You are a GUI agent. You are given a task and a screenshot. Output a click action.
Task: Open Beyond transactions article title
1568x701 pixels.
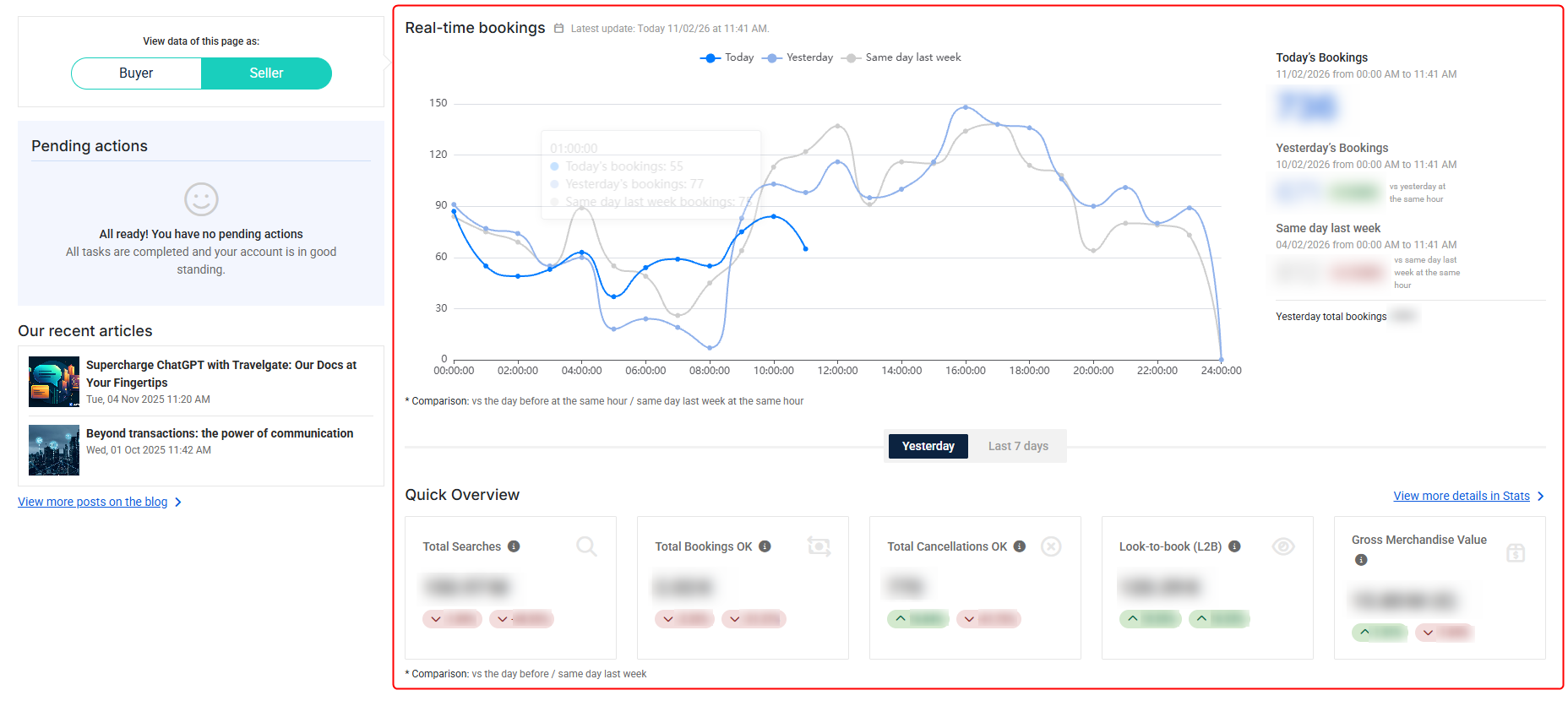(x=220, y=433)
